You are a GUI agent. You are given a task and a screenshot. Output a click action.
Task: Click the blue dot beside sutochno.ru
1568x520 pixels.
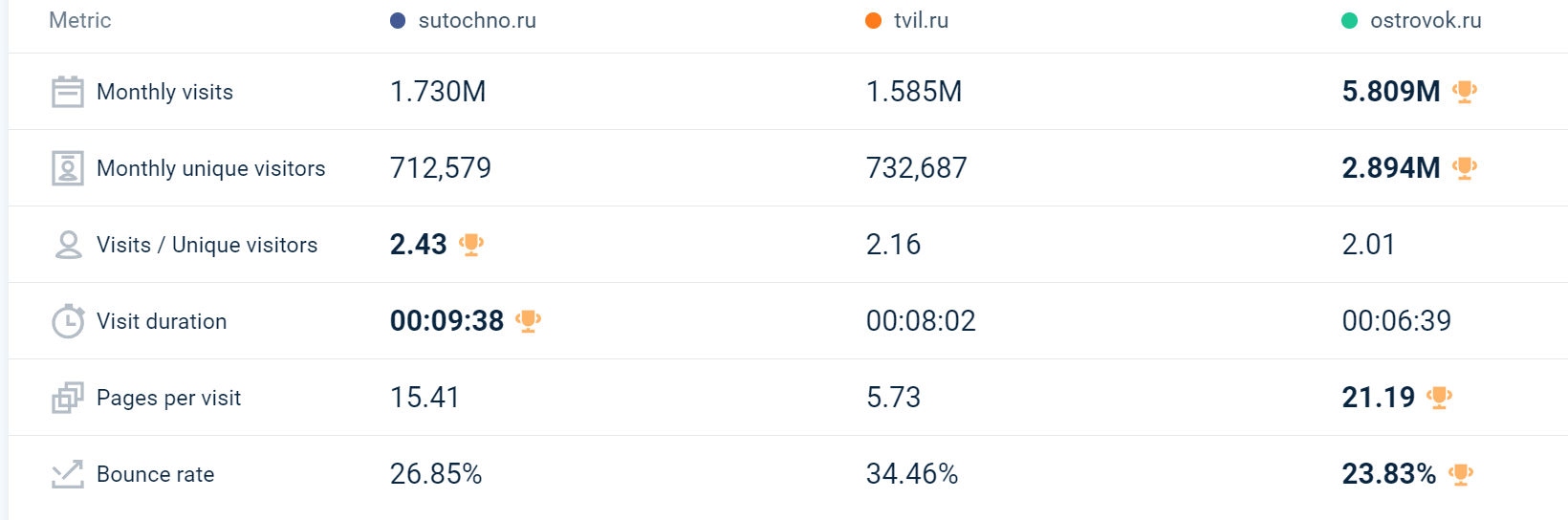pyautogui.click(x=398, y=21)
